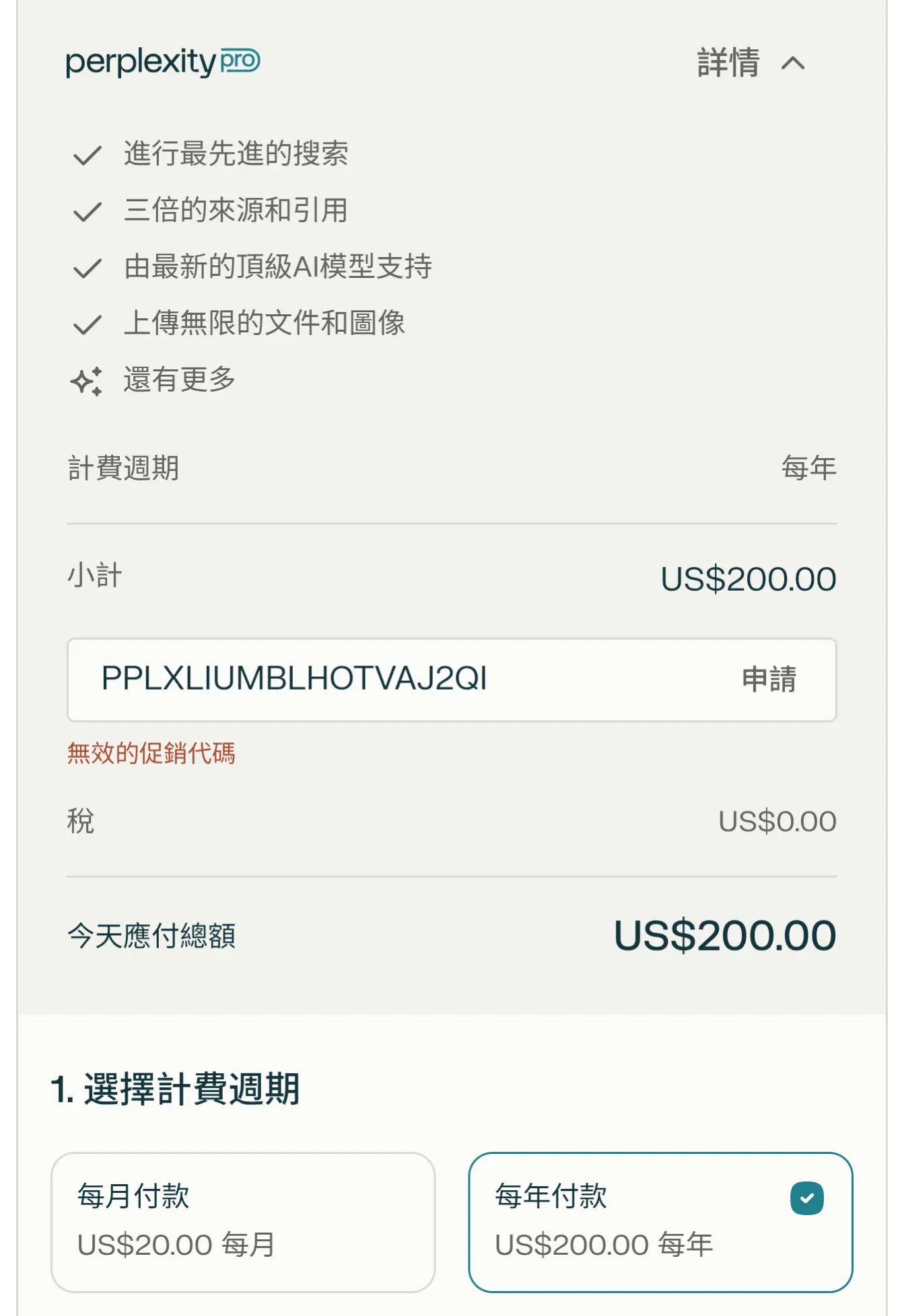
Task: Open the 還有更多 features text
Action: pos(179,379)
